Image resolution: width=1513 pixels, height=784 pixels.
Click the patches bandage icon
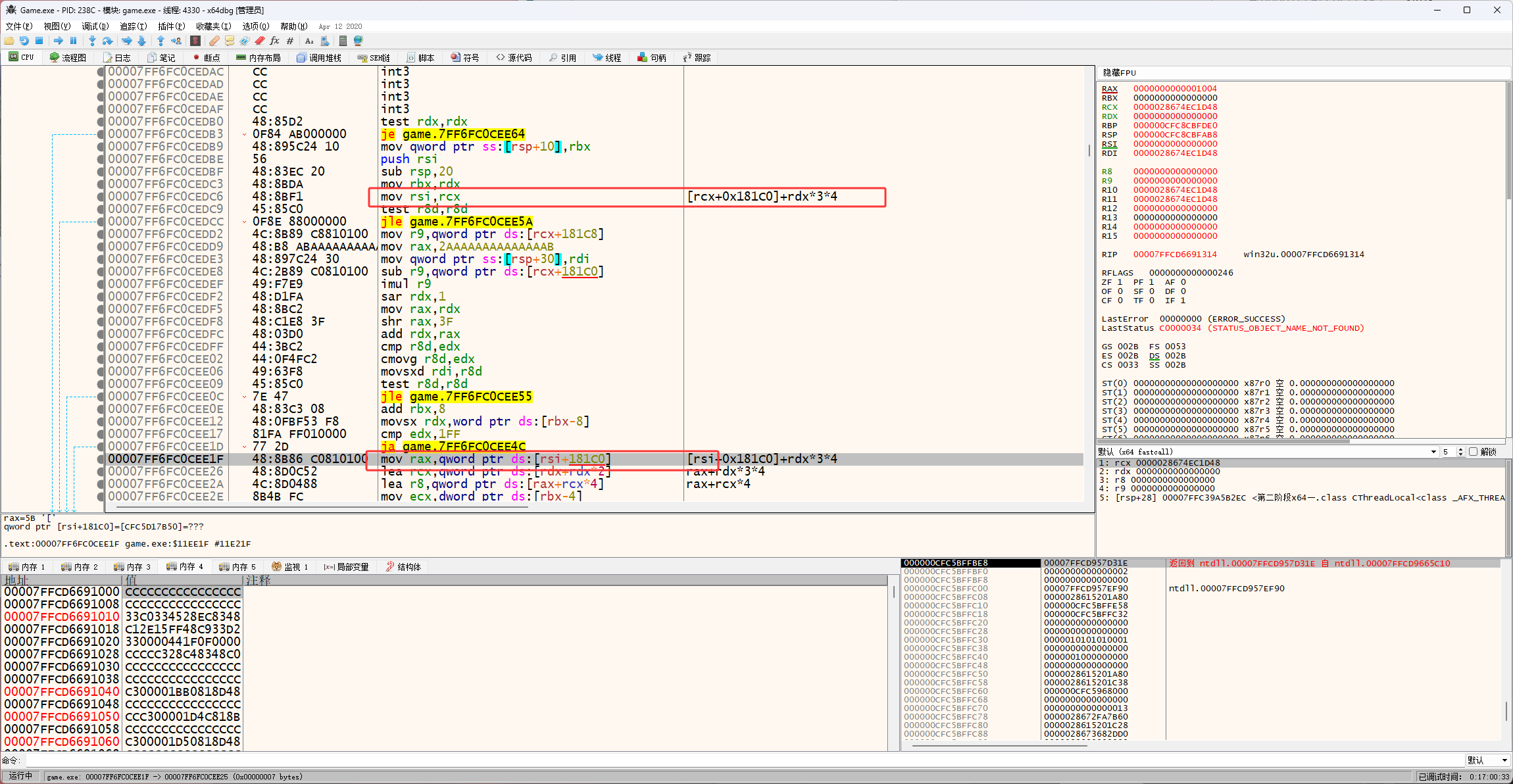tap(214, 41)
